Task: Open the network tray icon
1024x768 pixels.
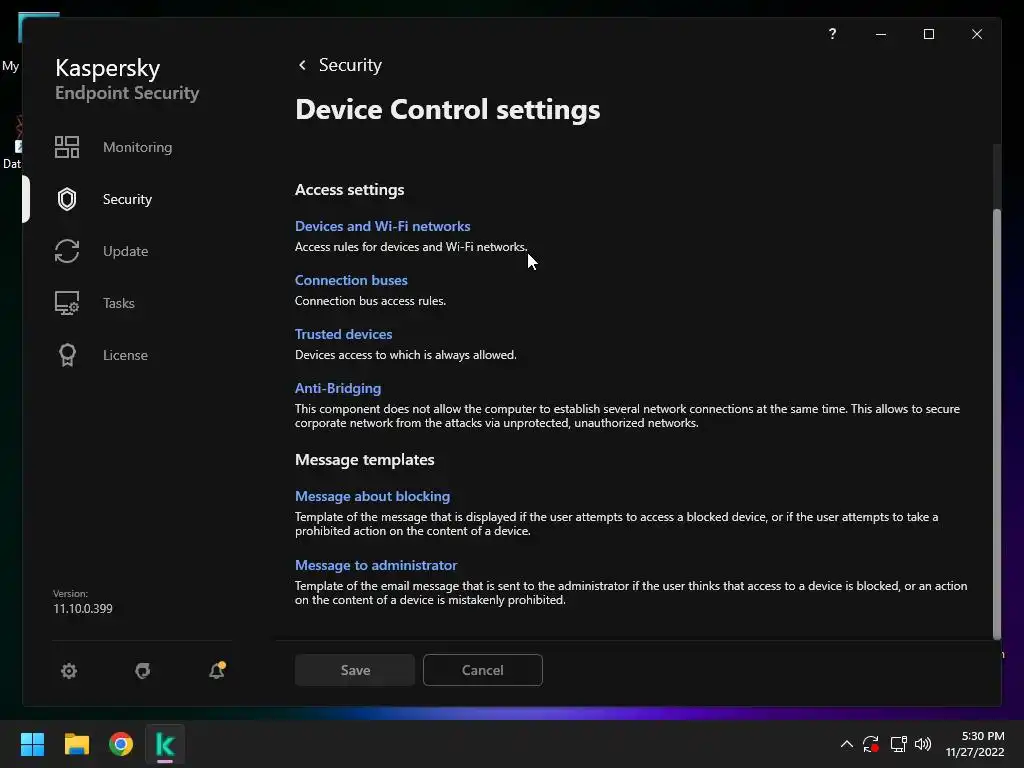Action: click(x=899, y=744)
